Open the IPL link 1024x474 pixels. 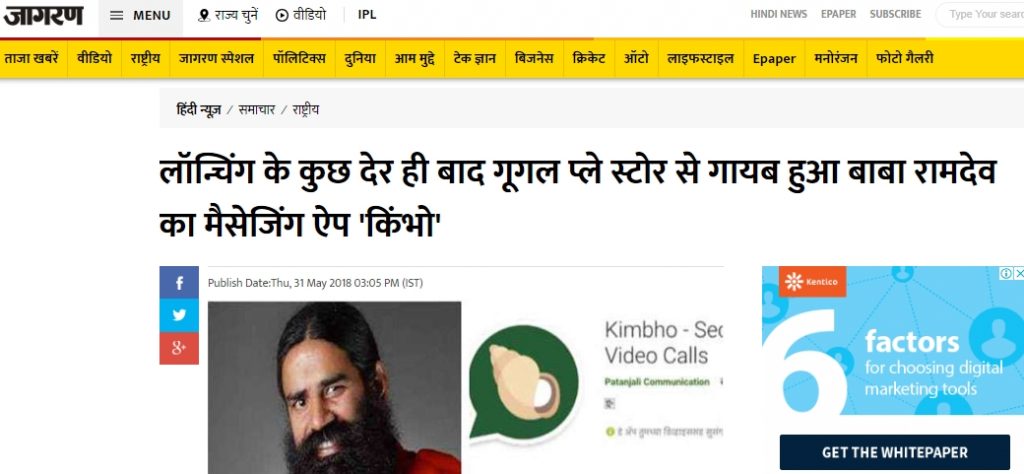click(367, 14)
